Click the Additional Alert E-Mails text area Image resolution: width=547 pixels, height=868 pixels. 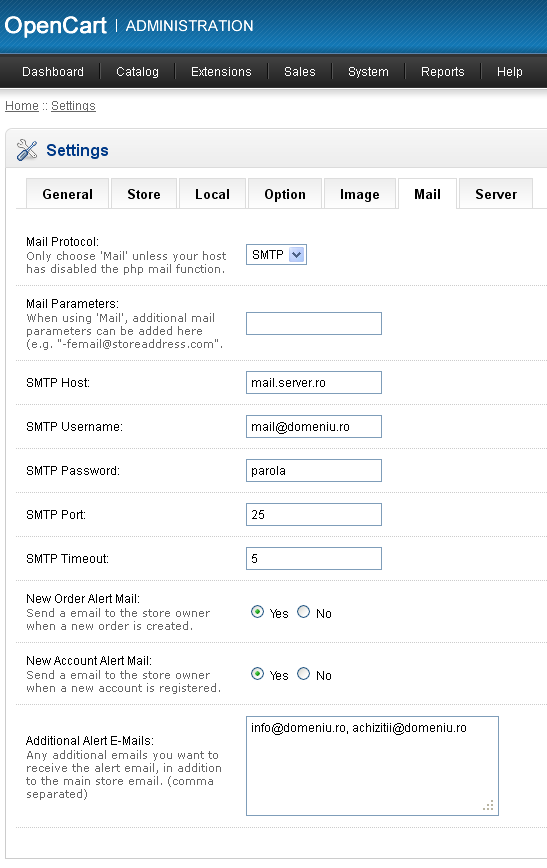pos(373,766)
